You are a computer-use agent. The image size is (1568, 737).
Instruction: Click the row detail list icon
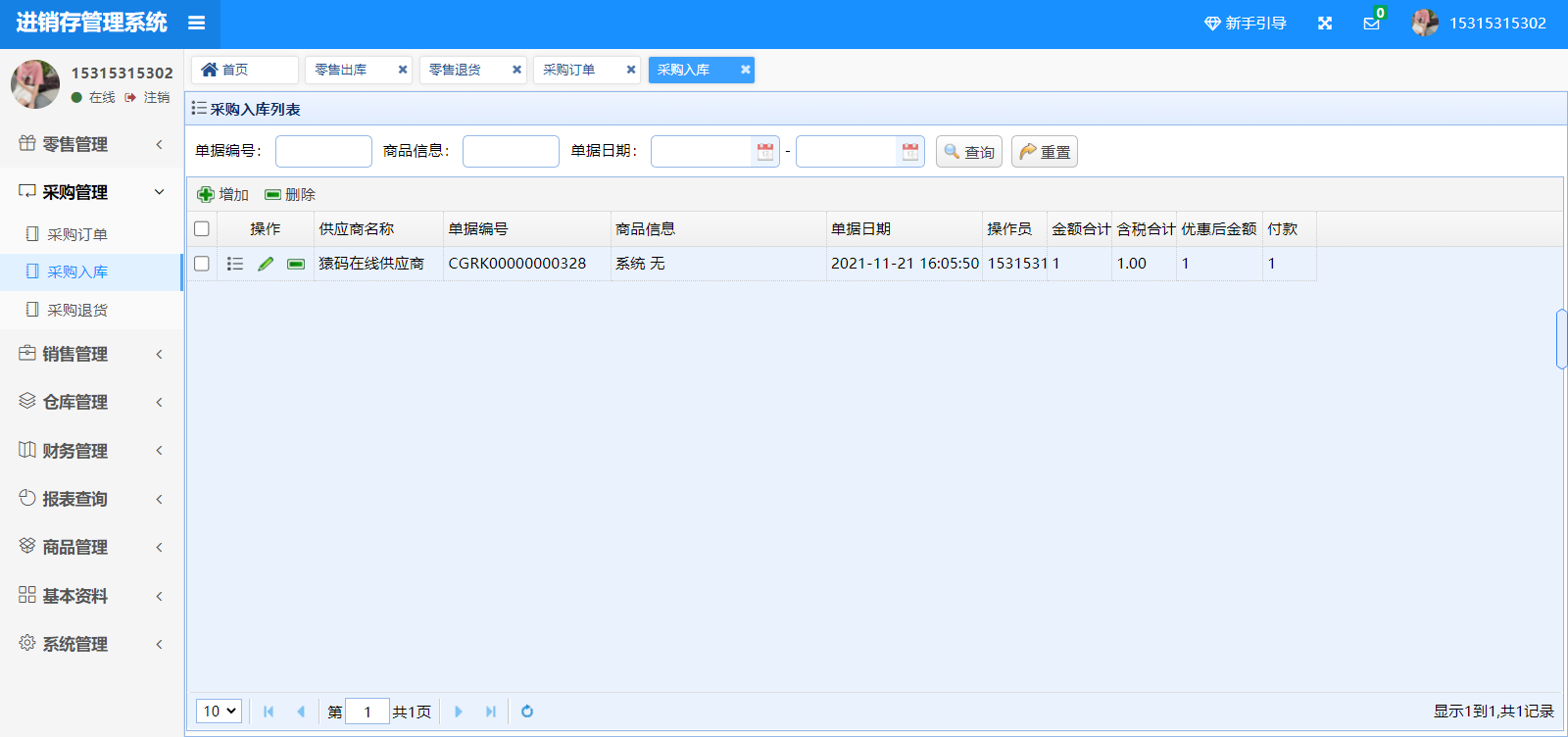235,264
